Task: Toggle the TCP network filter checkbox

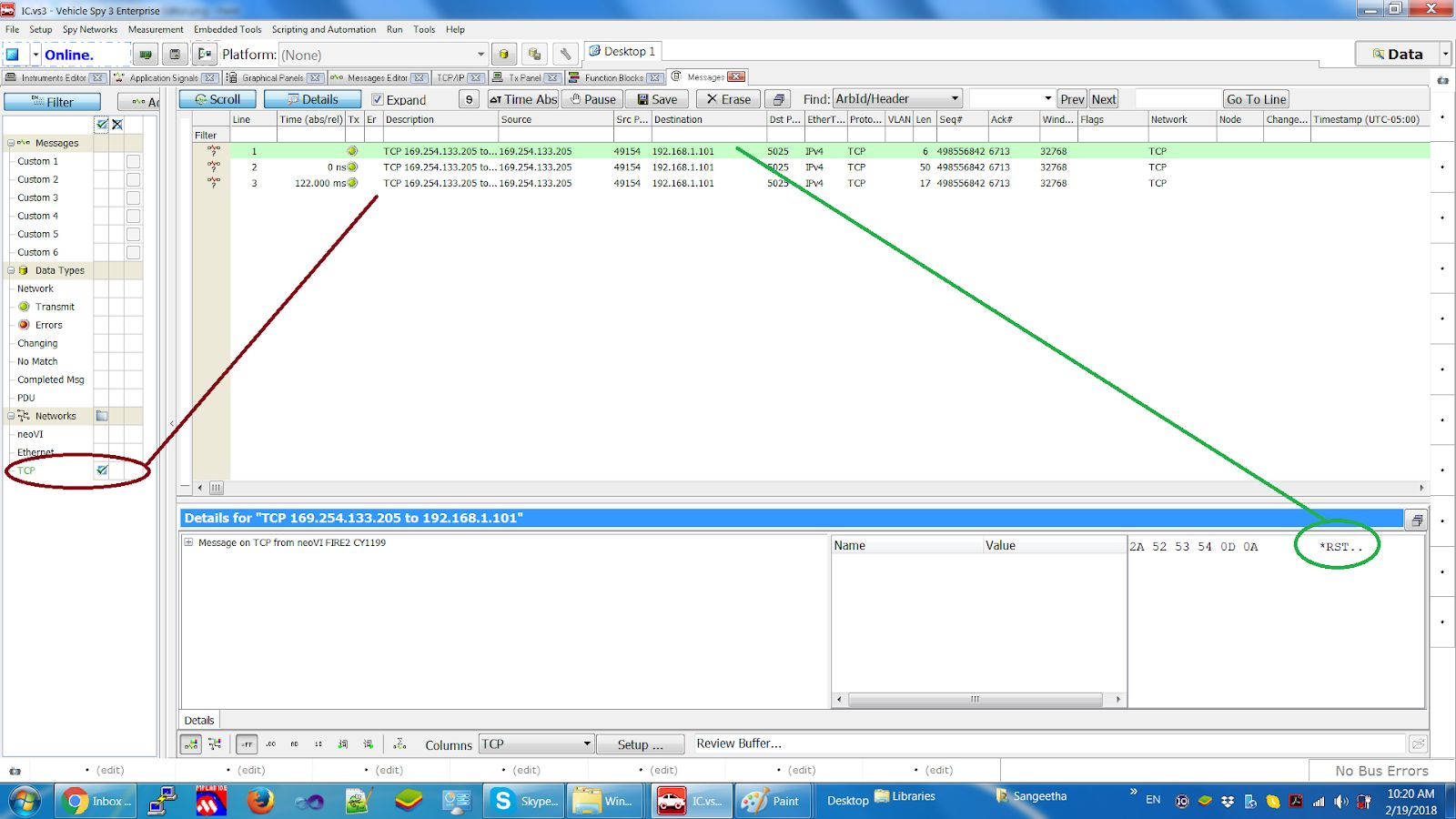Action: coord(102,470)
